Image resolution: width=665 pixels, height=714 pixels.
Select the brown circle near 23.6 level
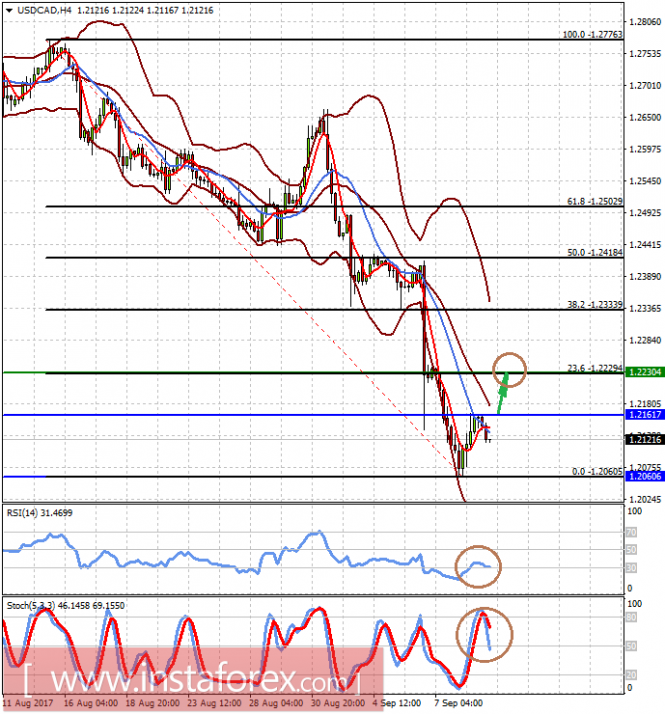tap(509, 370)
